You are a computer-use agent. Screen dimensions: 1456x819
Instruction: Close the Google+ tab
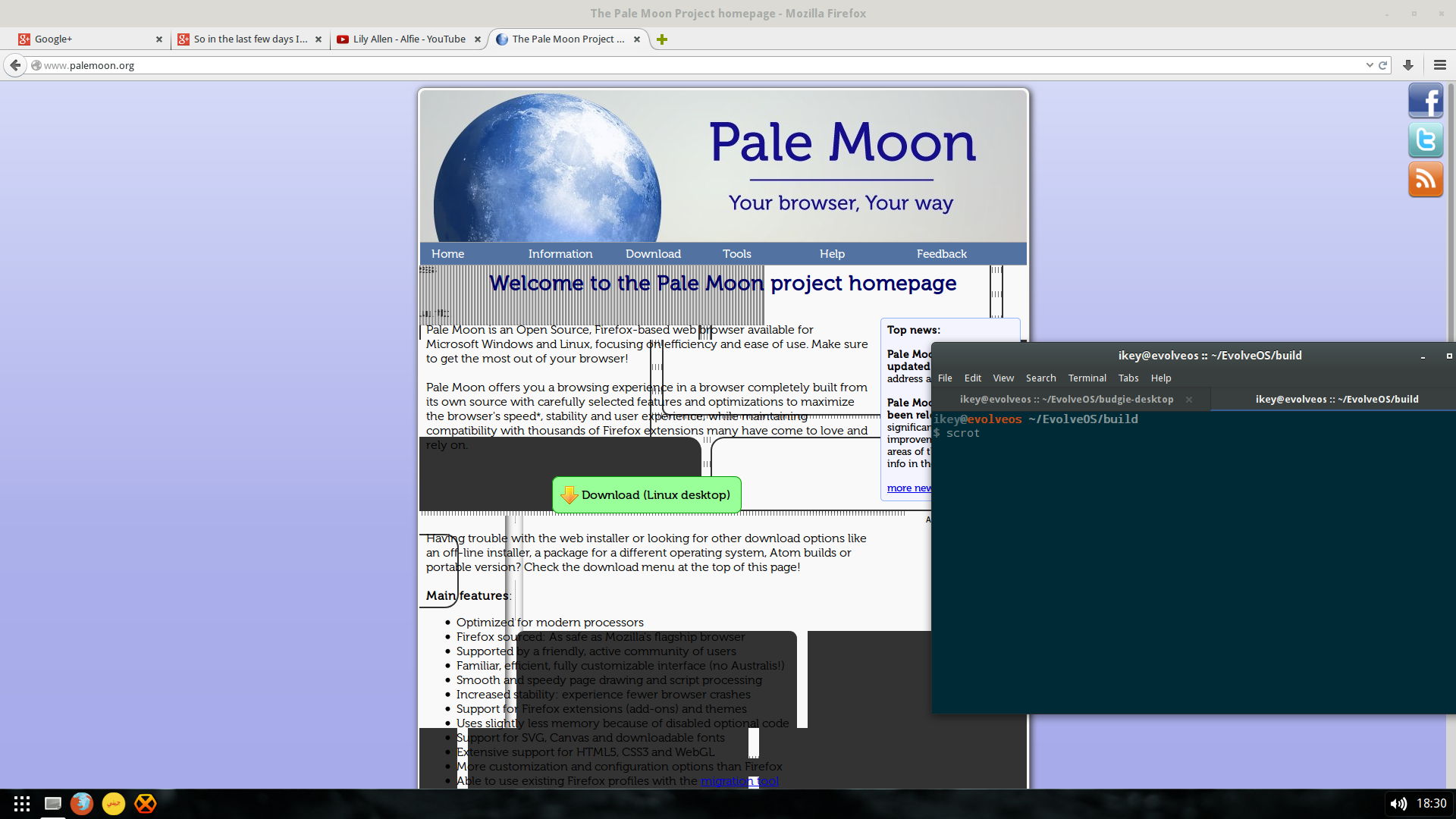point(159,39)
